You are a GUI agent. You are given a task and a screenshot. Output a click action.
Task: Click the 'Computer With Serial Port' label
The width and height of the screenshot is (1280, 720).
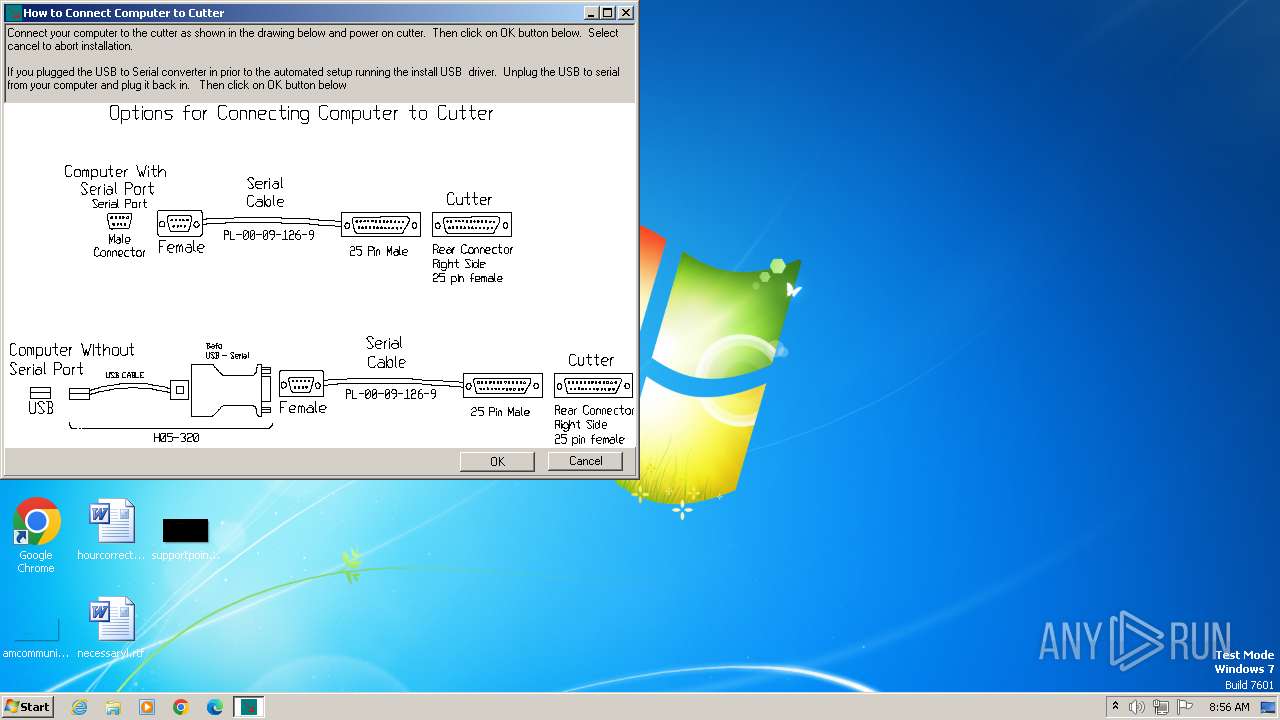tap(116, 180)
